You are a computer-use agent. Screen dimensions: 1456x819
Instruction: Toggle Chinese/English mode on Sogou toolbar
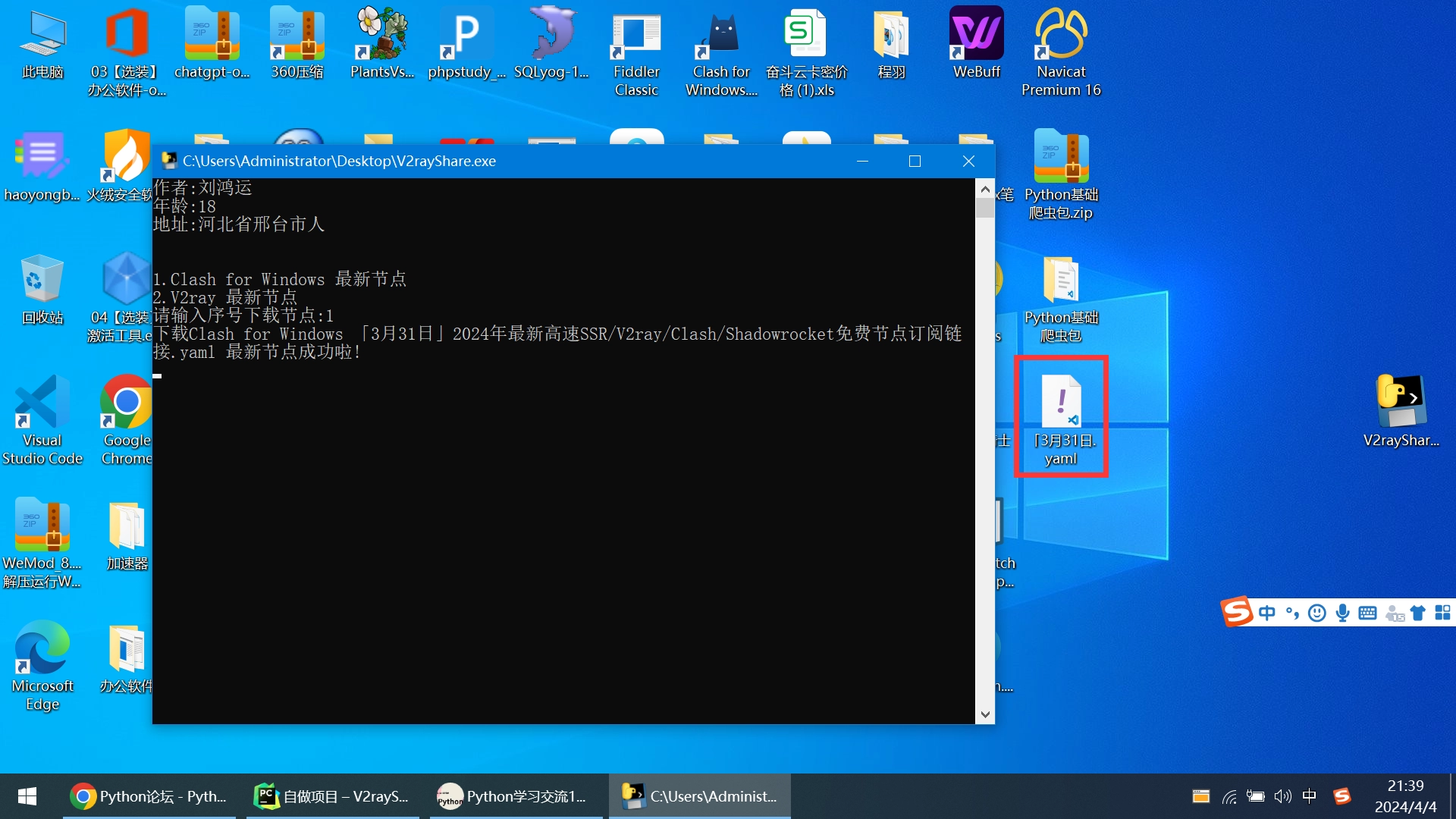1266,613
